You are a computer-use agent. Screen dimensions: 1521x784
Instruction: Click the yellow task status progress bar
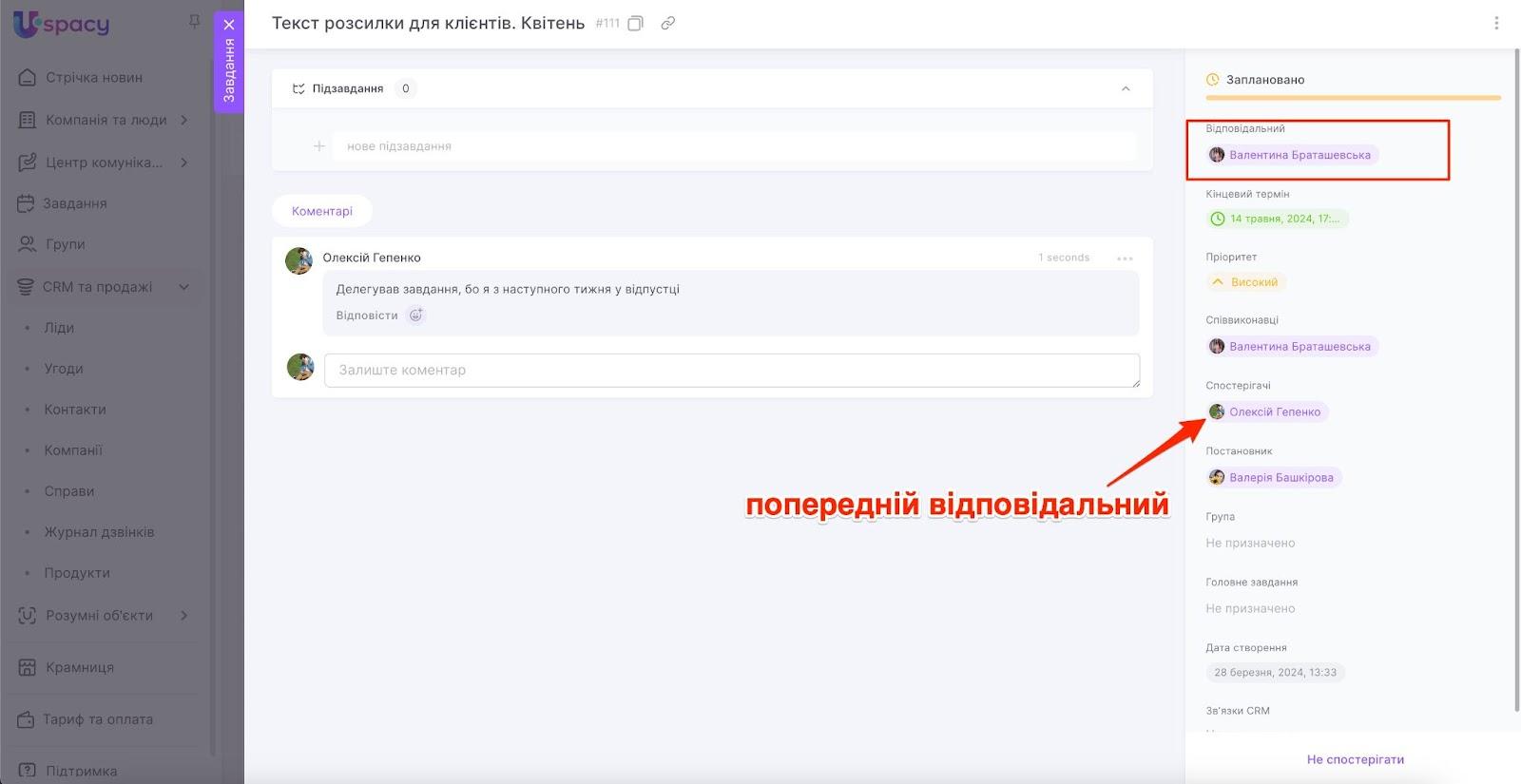[1354, 98]
